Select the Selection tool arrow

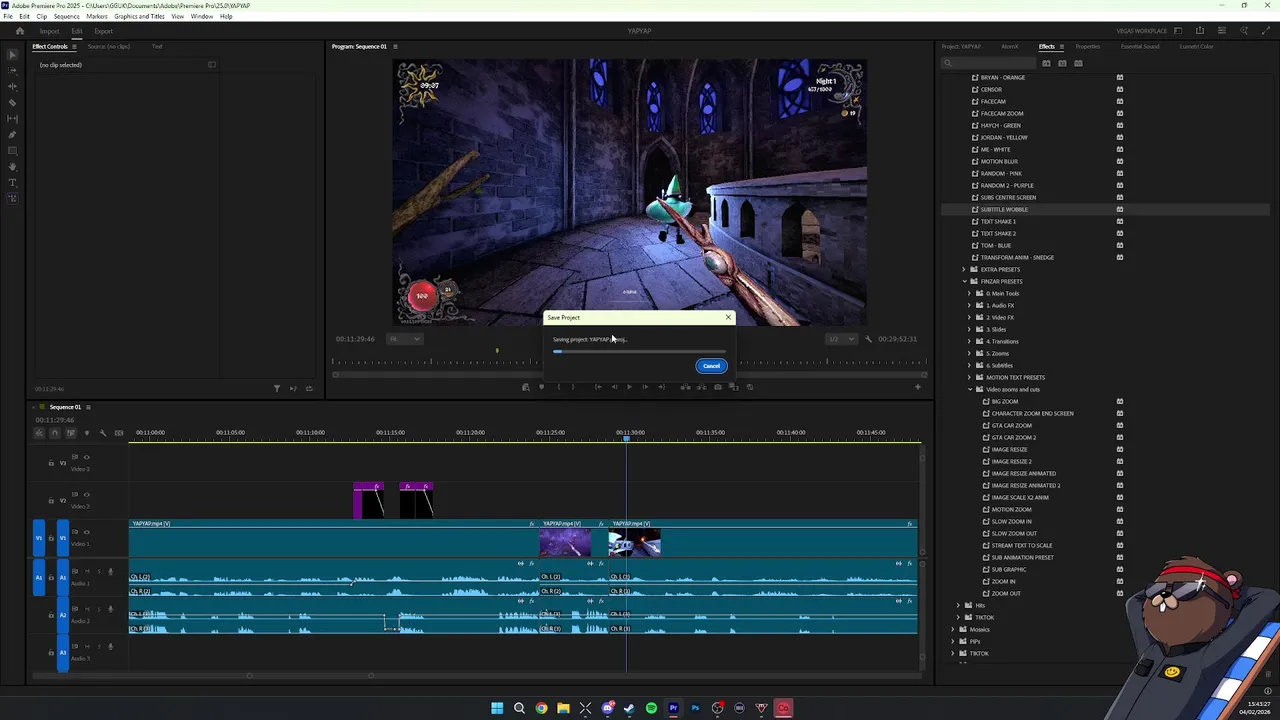(12, 54)
